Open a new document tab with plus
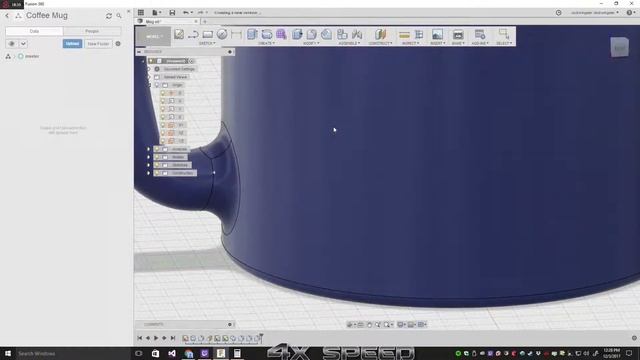 [205, 22]
